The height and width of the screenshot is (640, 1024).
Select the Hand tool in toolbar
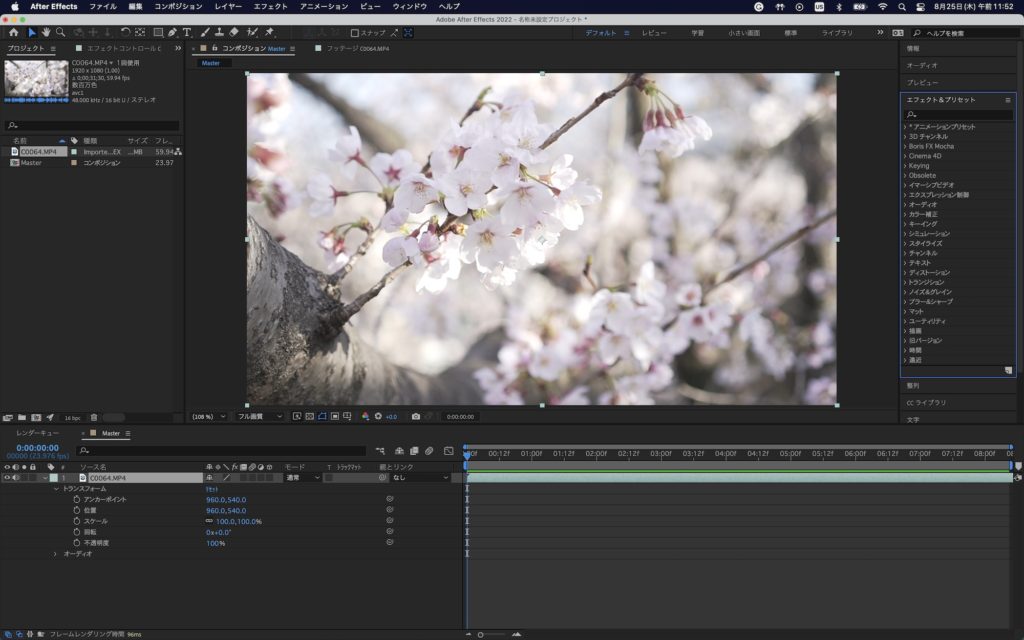46,32
